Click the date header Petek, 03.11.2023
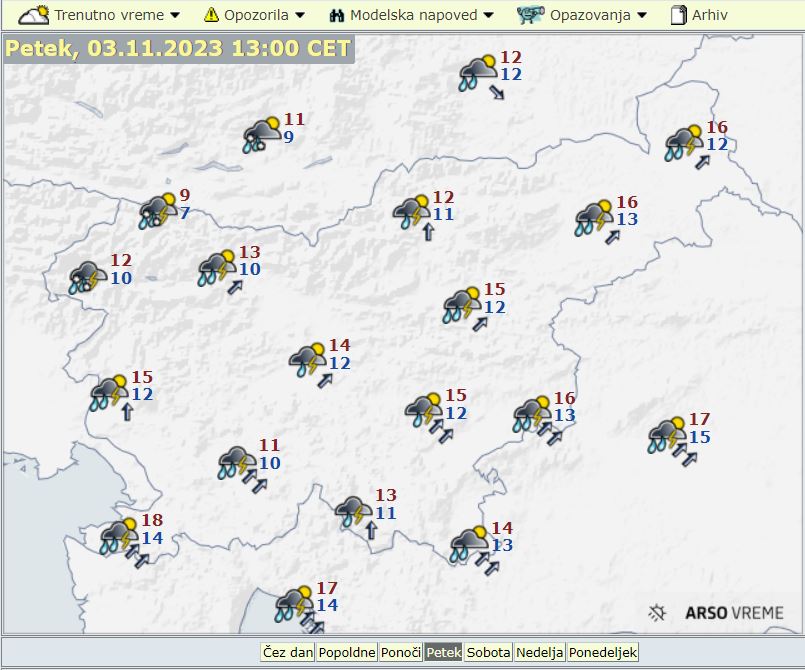Viewport: 805px width, 670px height. 178,48
